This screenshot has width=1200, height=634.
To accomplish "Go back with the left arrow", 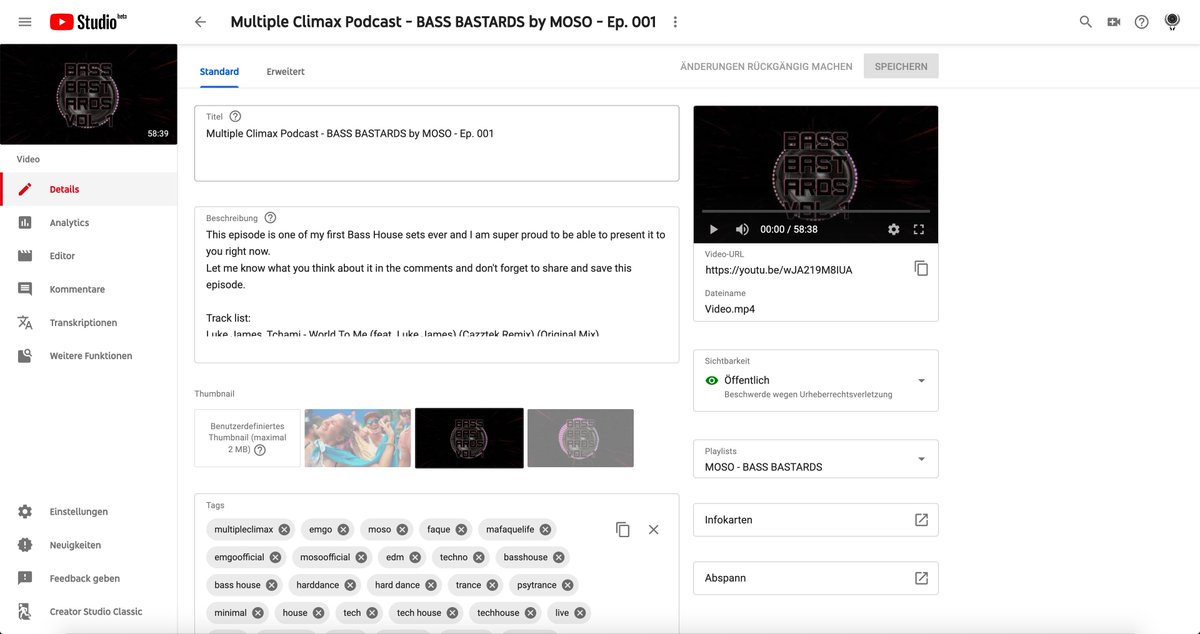I will click(200, 22).
